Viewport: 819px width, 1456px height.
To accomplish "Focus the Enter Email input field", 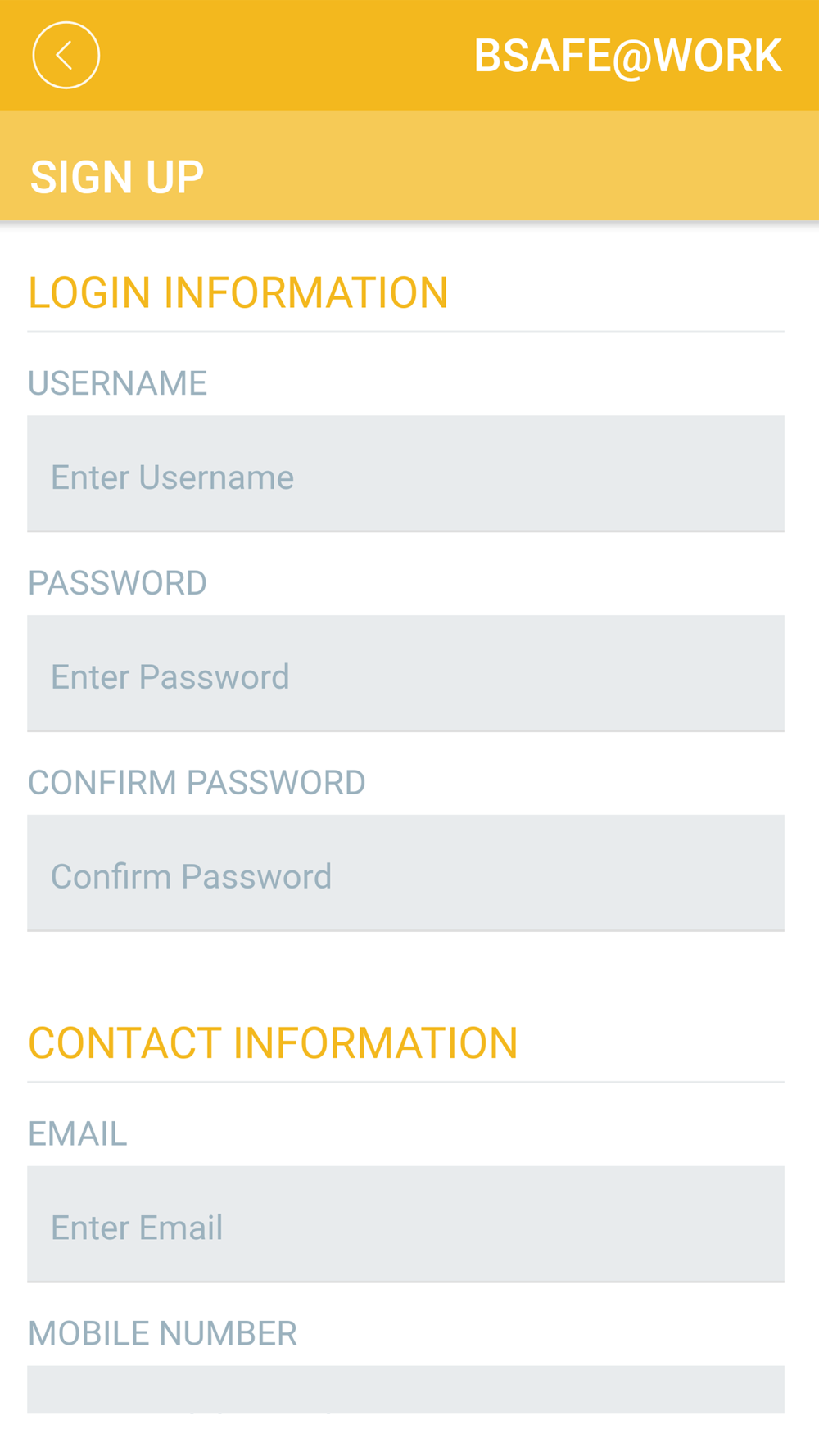I will pyautogui.click(x=405, y=1224).
